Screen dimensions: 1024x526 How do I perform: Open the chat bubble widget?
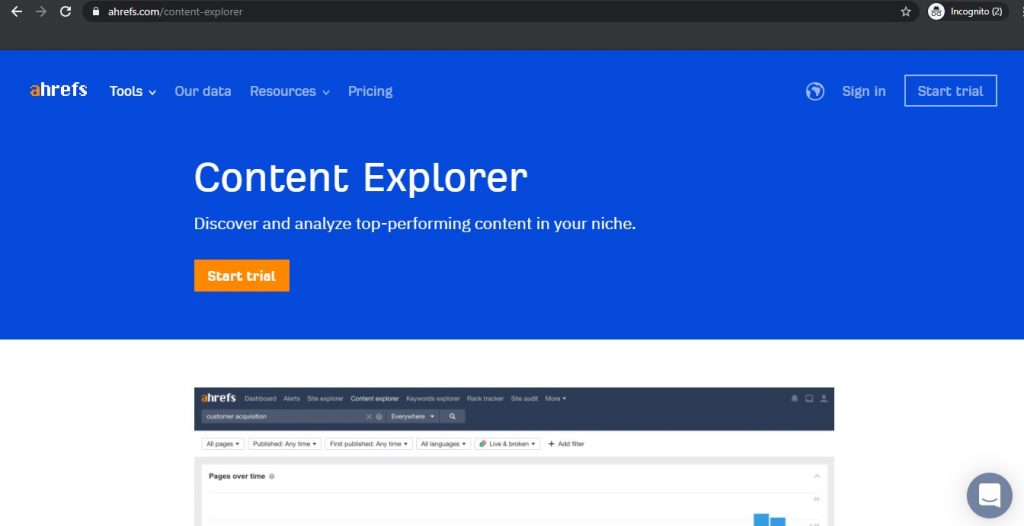[989, 495]
